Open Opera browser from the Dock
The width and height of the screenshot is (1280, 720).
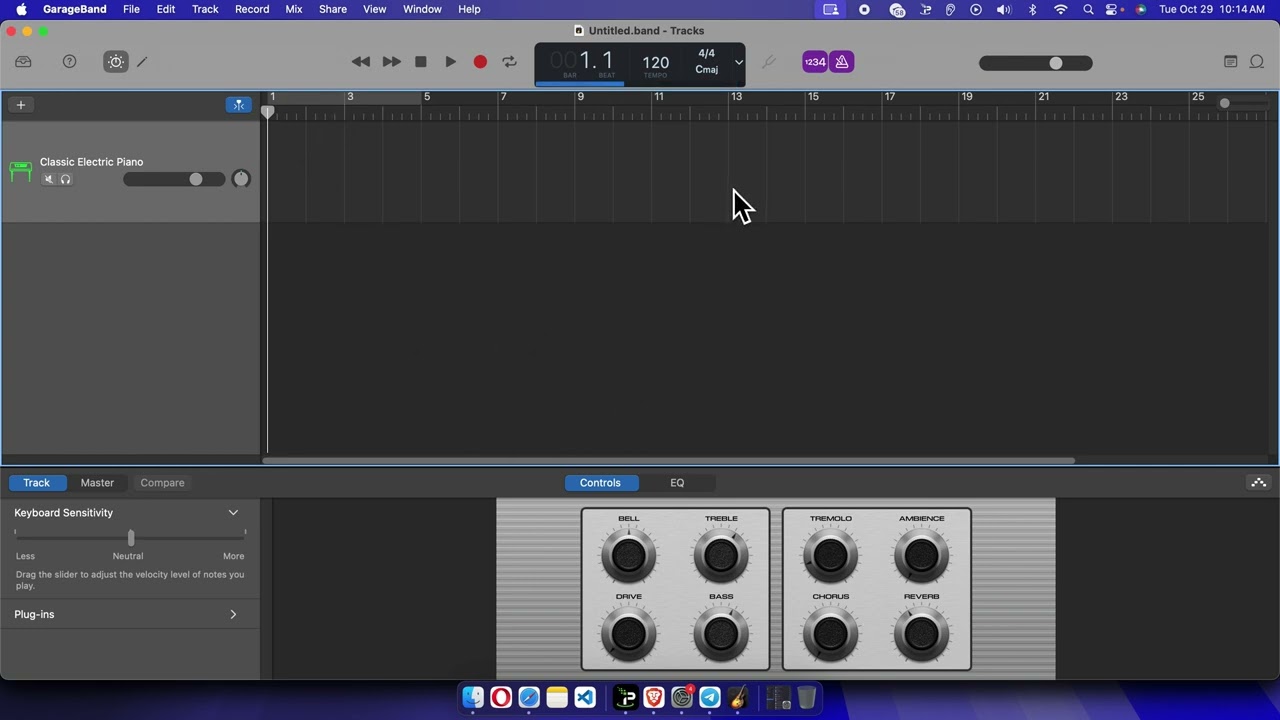pos(501,697)
